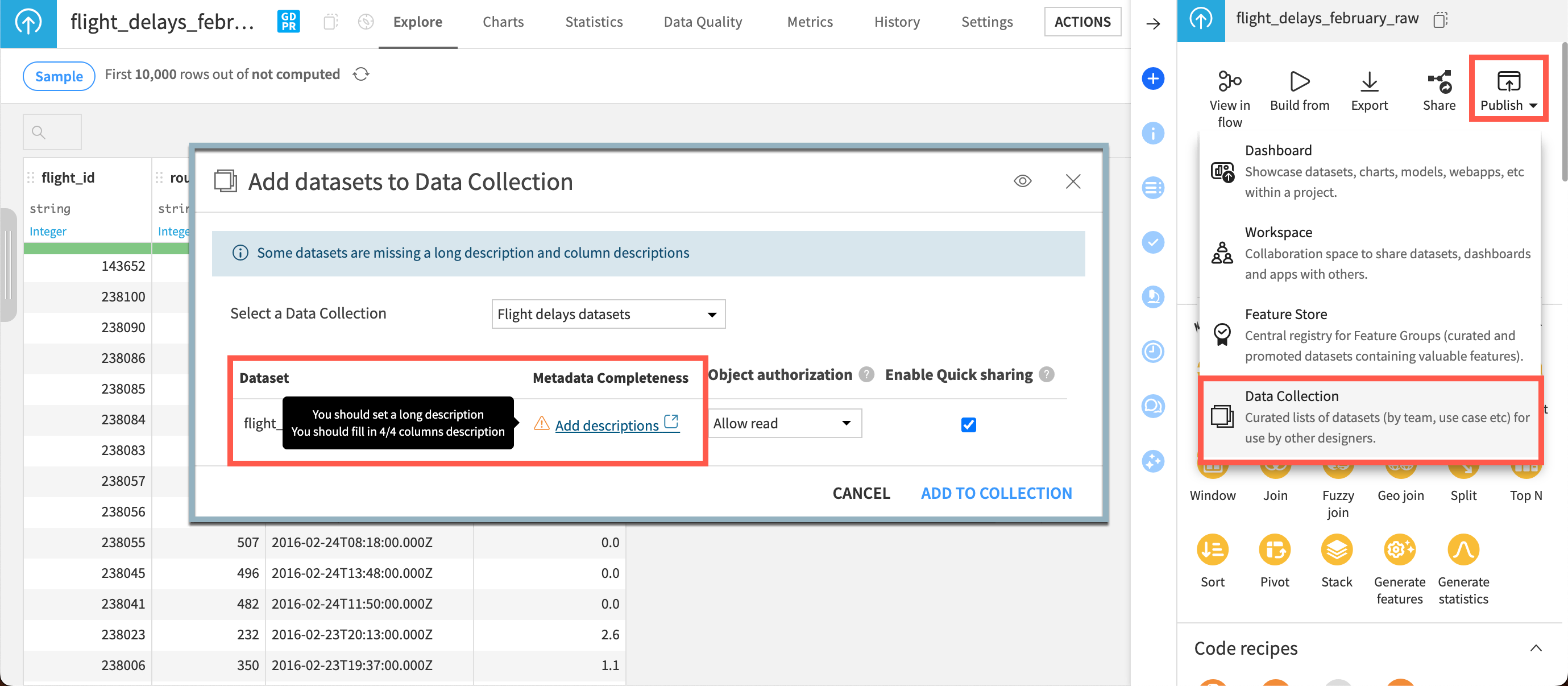Uncheck Enable Quick sharing
The width and height of the screenshot is (1568, 686).
tap(968, 425)
